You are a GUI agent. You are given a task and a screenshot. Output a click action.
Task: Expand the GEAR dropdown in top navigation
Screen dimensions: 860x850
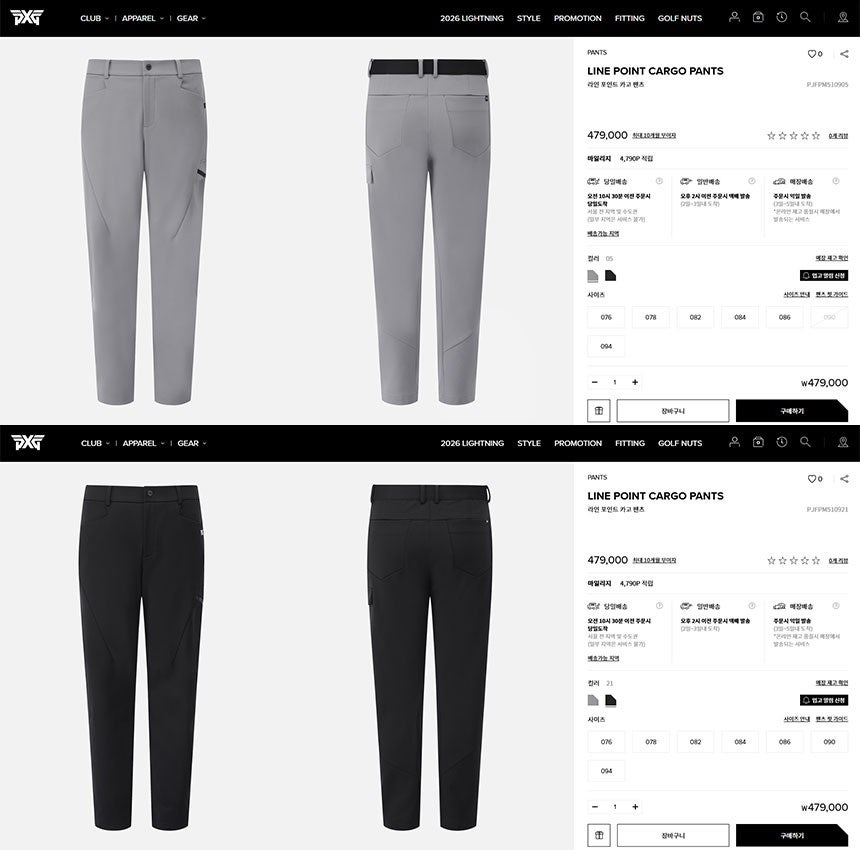(191, 18)
